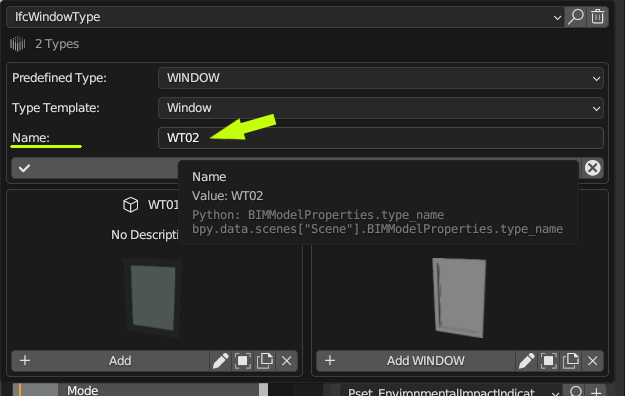Click the pencil edit icon beside Add WINDOW
Screen dimensions: 625x396
[x=526, y=361]
